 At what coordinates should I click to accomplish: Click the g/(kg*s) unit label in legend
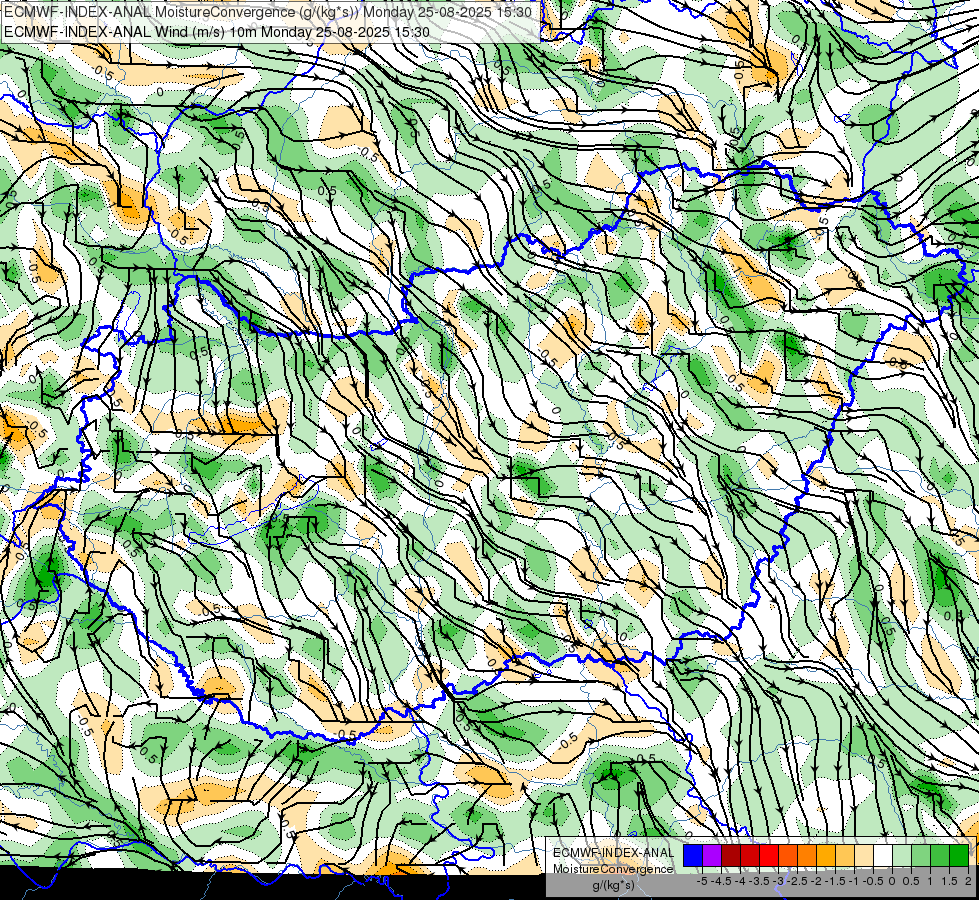613,885
